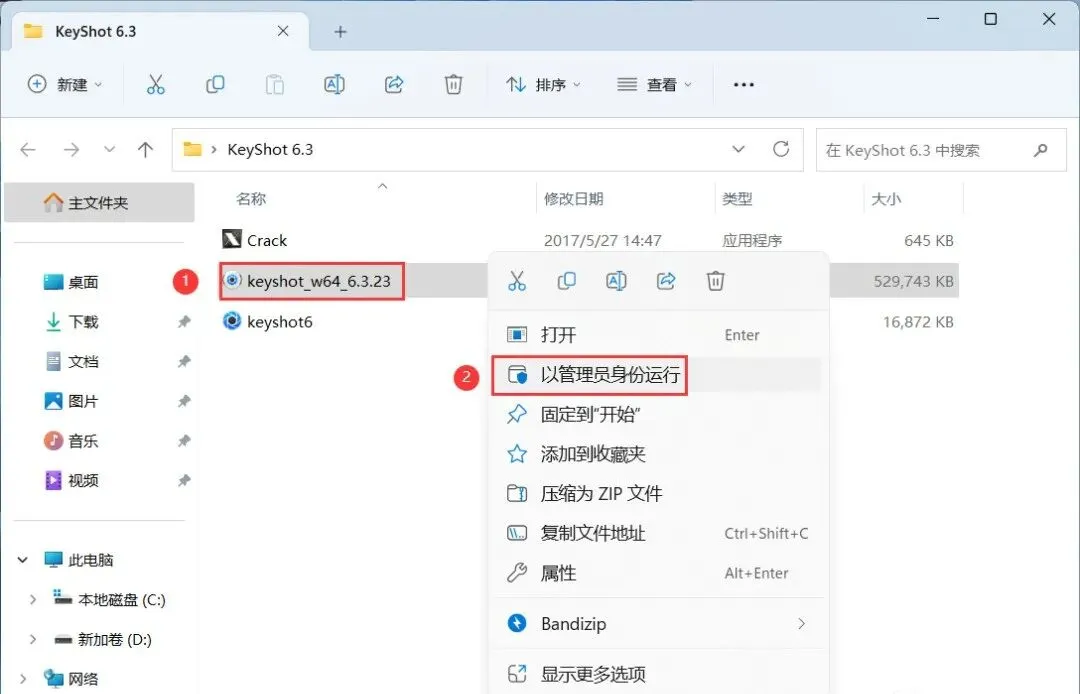Select 固定到"开始" menu entry
This screenshot has height=694, width=1080.
point(658,414)
